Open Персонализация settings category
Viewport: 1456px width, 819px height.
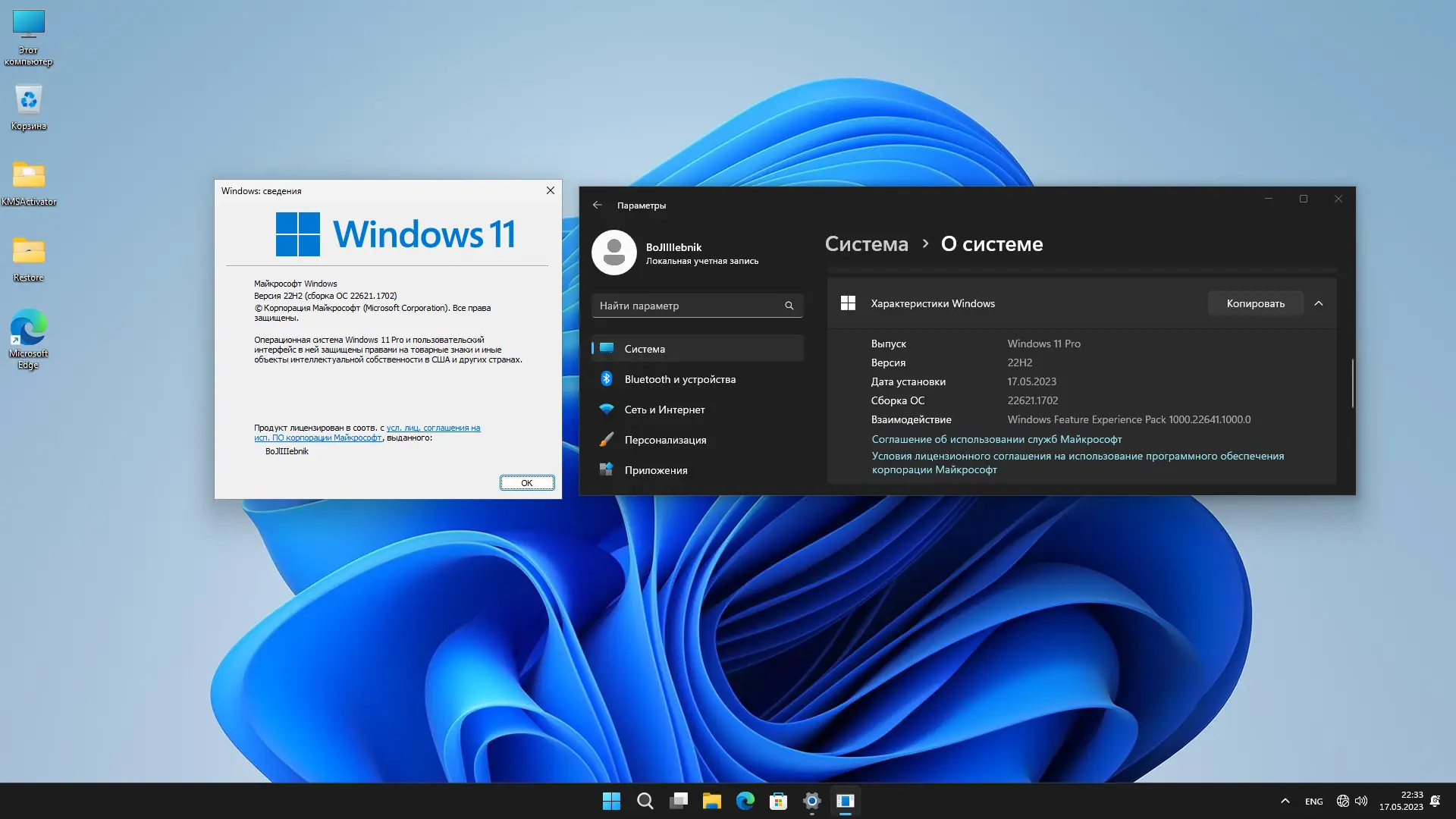click(x=665, y=440)
